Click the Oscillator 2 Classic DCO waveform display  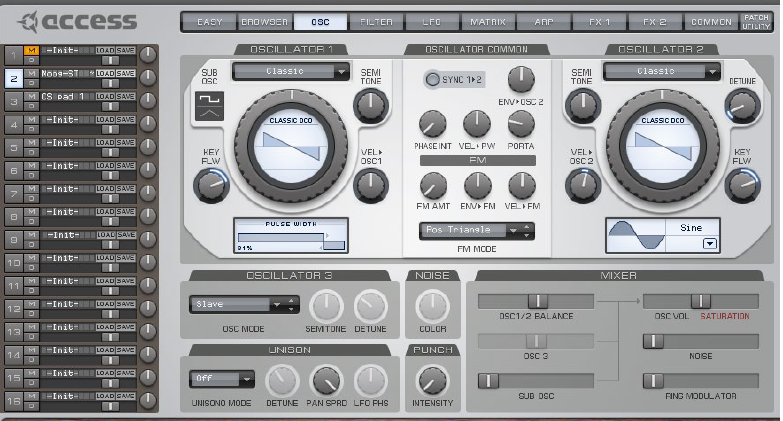point(663,147)
